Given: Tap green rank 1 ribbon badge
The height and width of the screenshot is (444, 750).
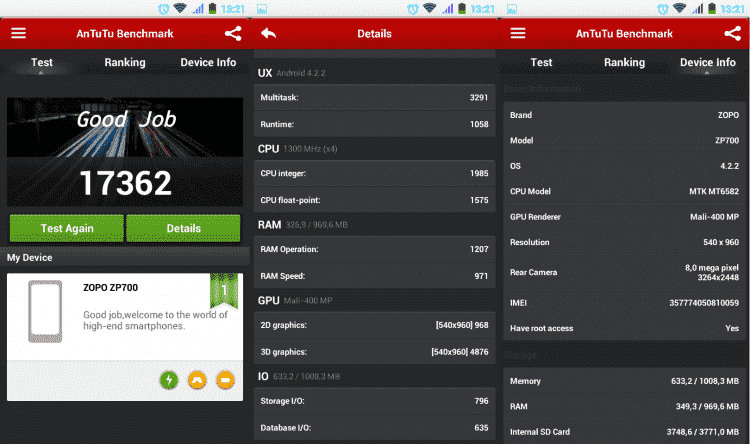Looking at the screenshot, I should pyautogui.click(x=224, y=290).
